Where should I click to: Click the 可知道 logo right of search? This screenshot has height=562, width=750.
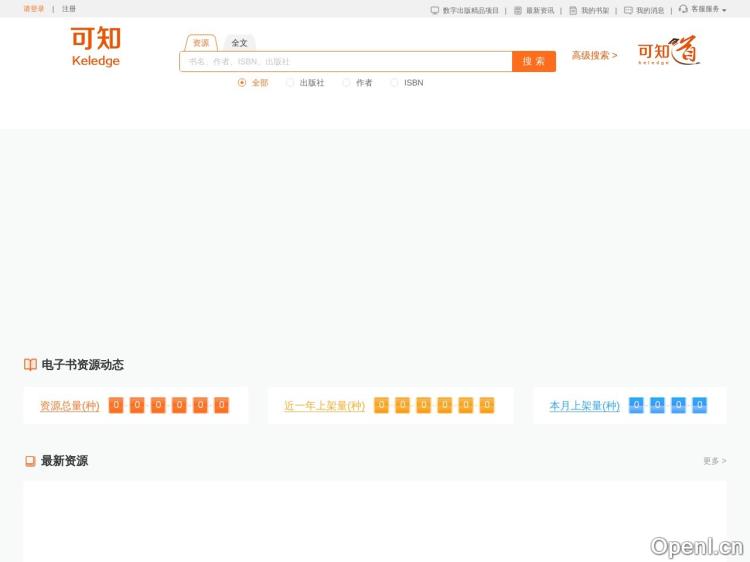668,50
